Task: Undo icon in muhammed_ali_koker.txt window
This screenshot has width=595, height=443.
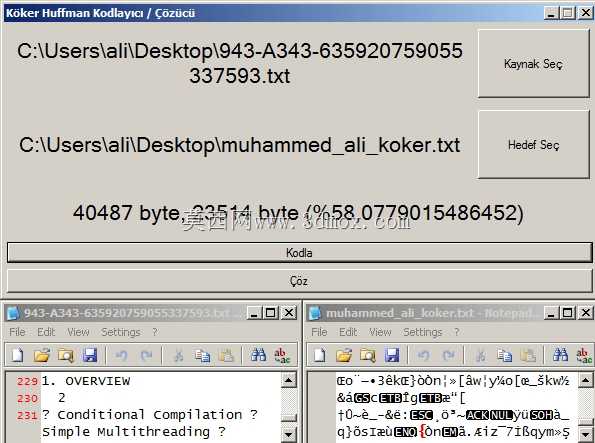Action: [x=424, y=355]
